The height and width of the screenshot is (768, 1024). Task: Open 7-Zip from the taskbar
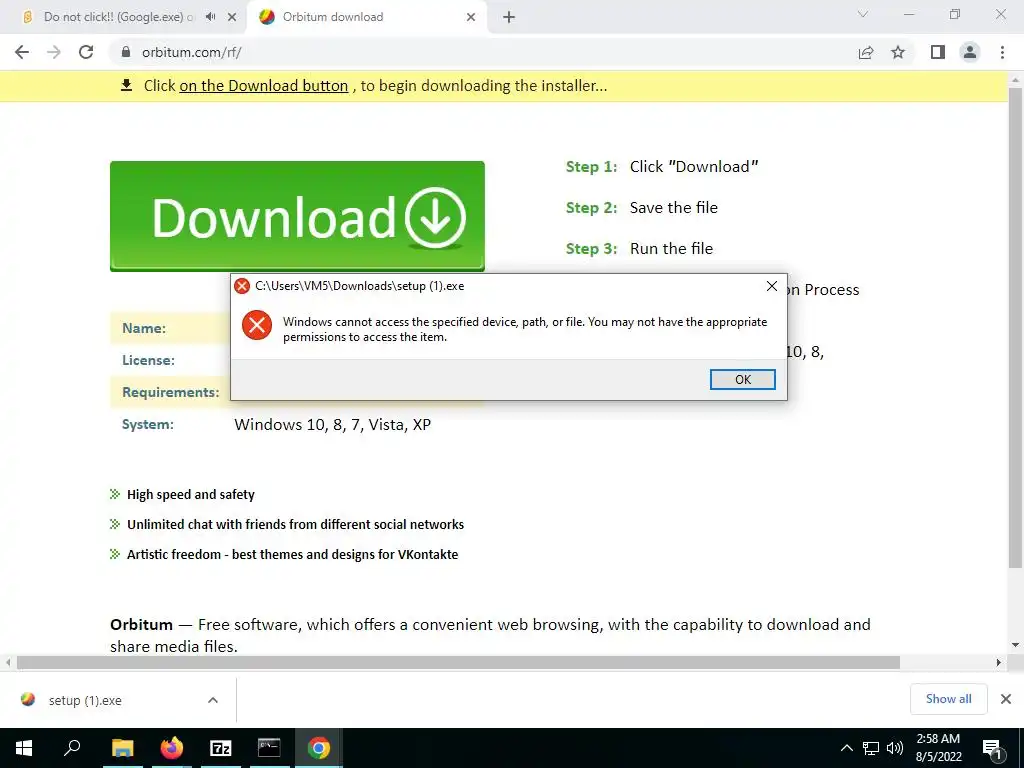(x=221, y=748)
